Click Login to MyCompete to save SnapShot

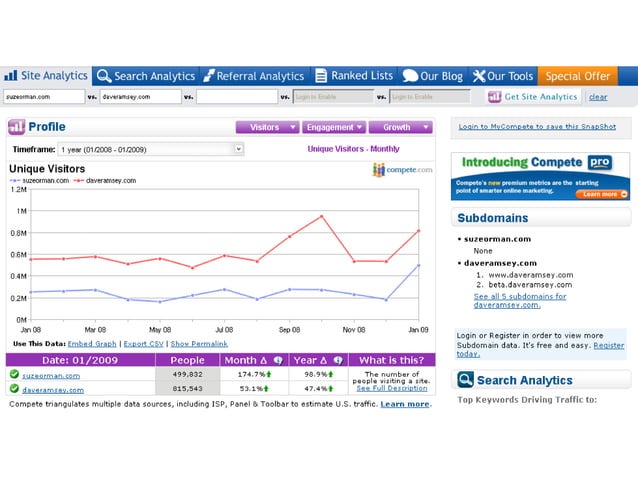[537, 127]
